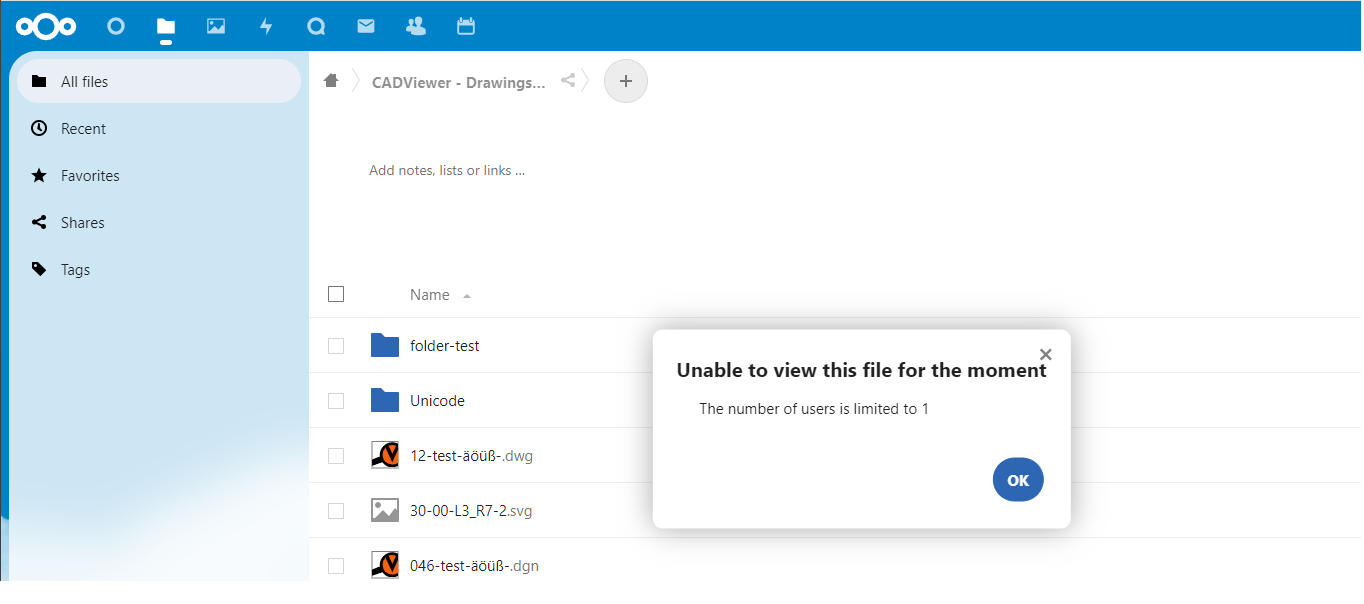Image resolution: width=1364 pixels, height=604 pixels.
Task: Open the Calendar app
Action: (x=466, y=25)
